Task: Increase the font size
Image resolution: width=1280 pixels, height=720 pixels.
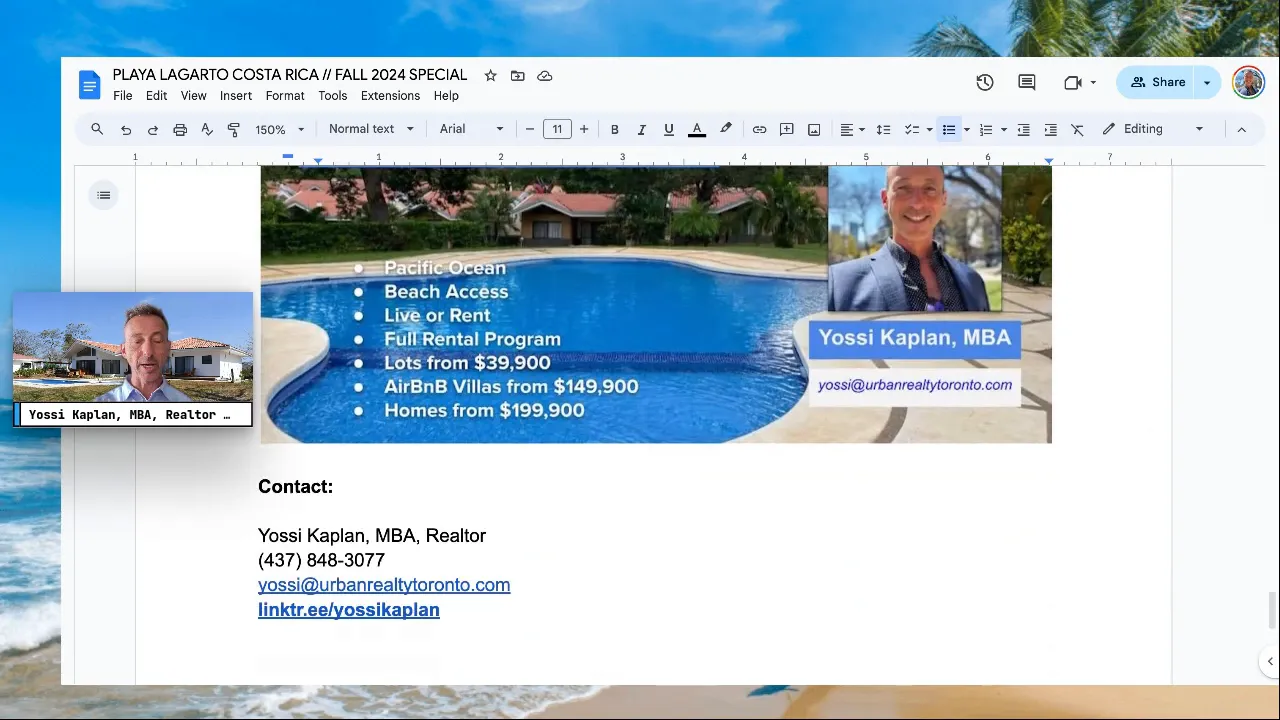Action: click(x=584, y=129)
